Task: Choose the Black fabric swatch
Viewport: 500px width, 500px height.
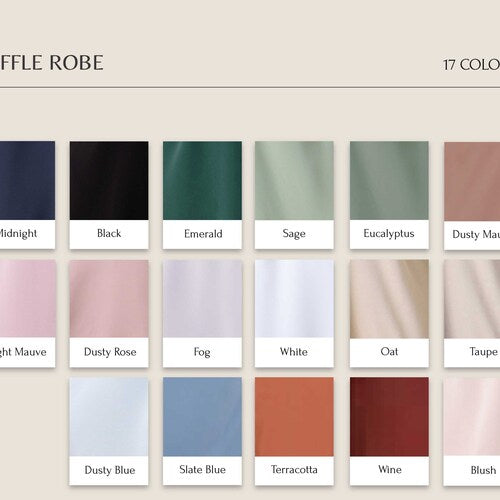Action: click(109, 195)
